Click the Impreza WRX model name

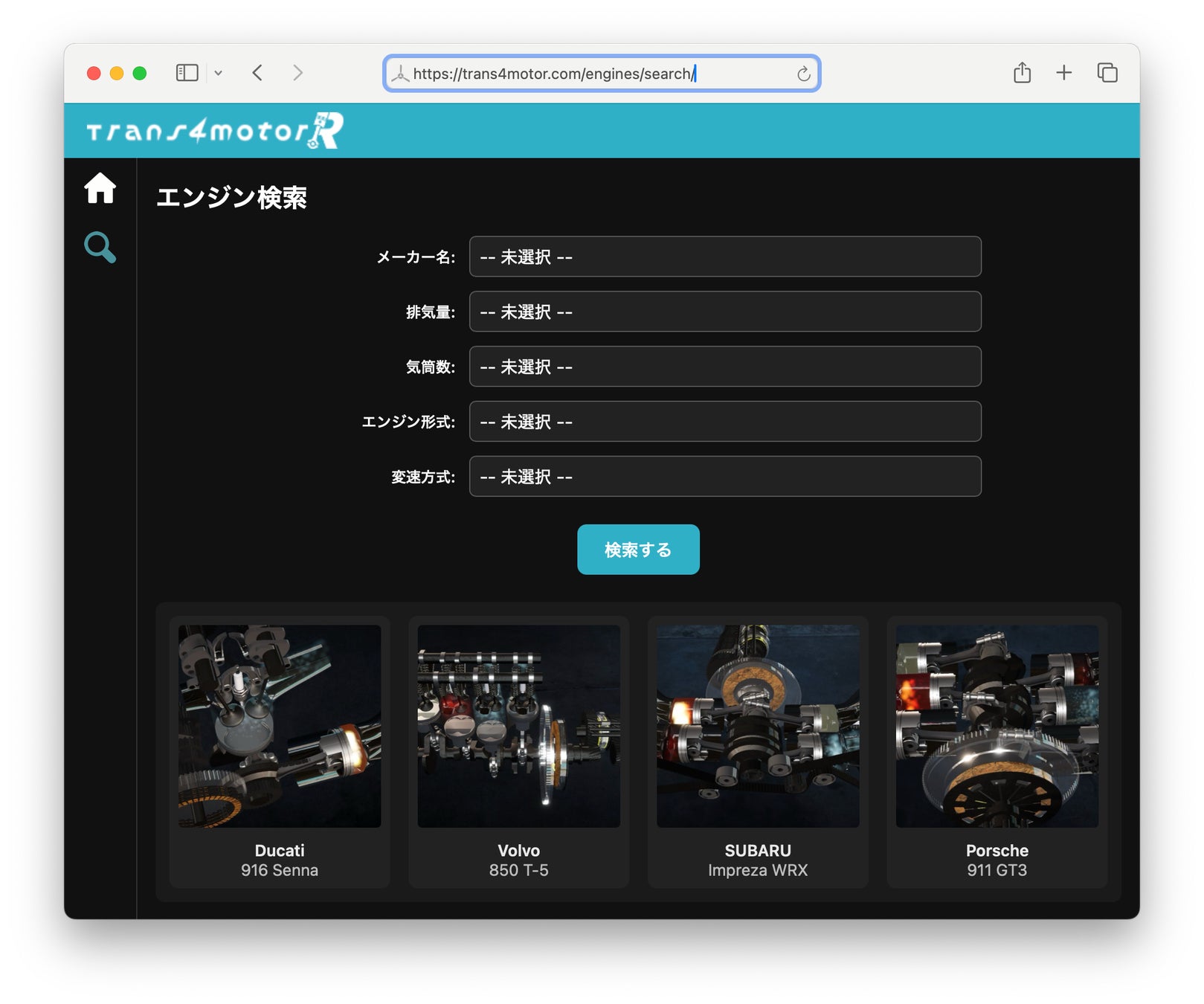point(758,870)
